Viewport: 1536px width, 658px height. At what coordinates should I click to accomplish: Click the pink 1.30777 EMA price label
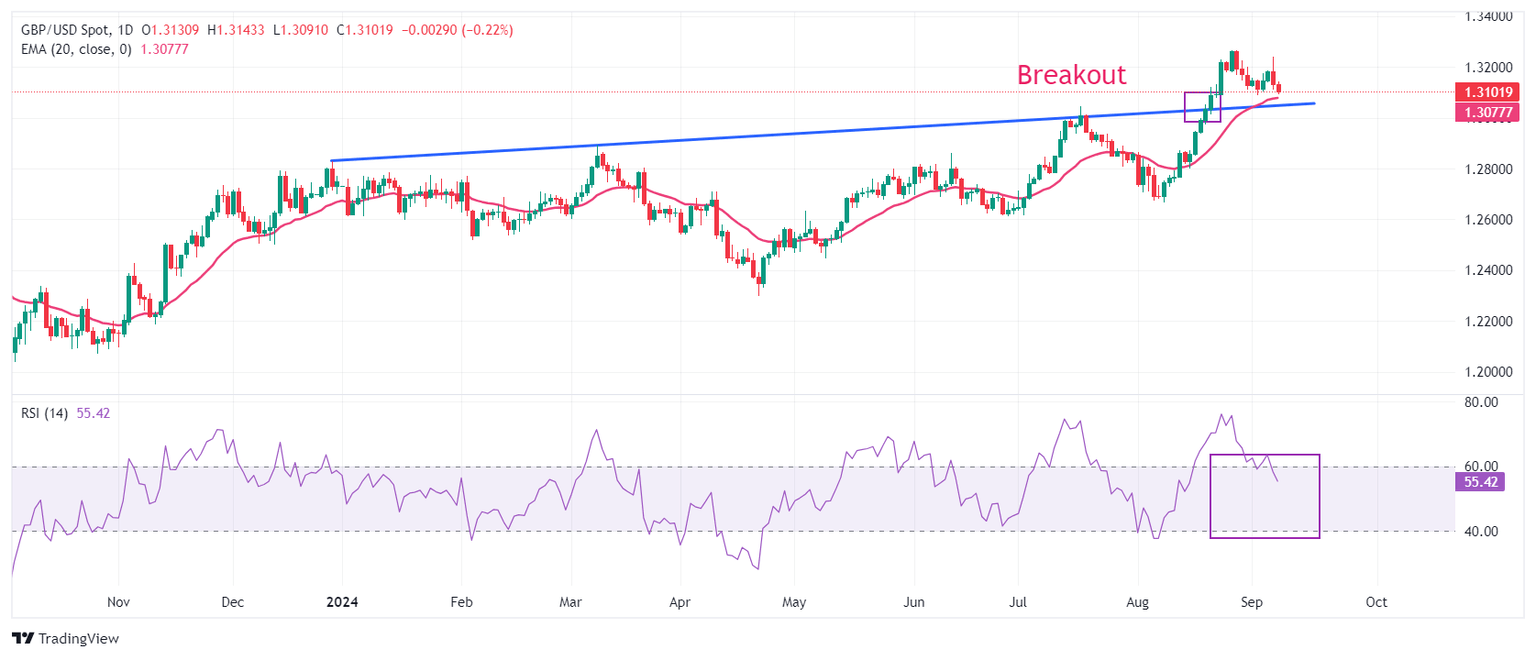[x=1488, y=113]
